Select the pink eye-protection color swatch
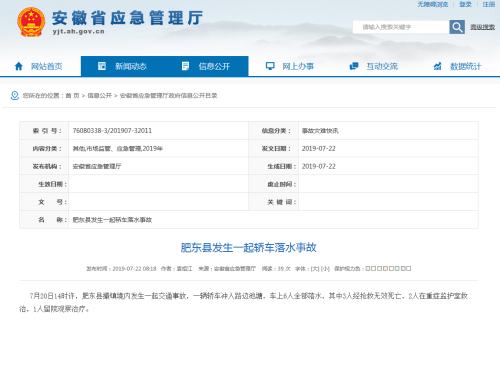The height and width of the screenshot is (367, 500). 385,268
